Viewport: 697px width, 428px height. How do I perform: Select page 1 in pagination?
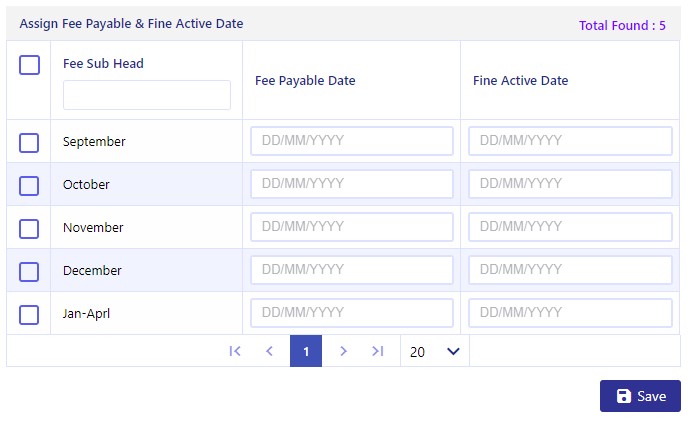tap(306, 351)
